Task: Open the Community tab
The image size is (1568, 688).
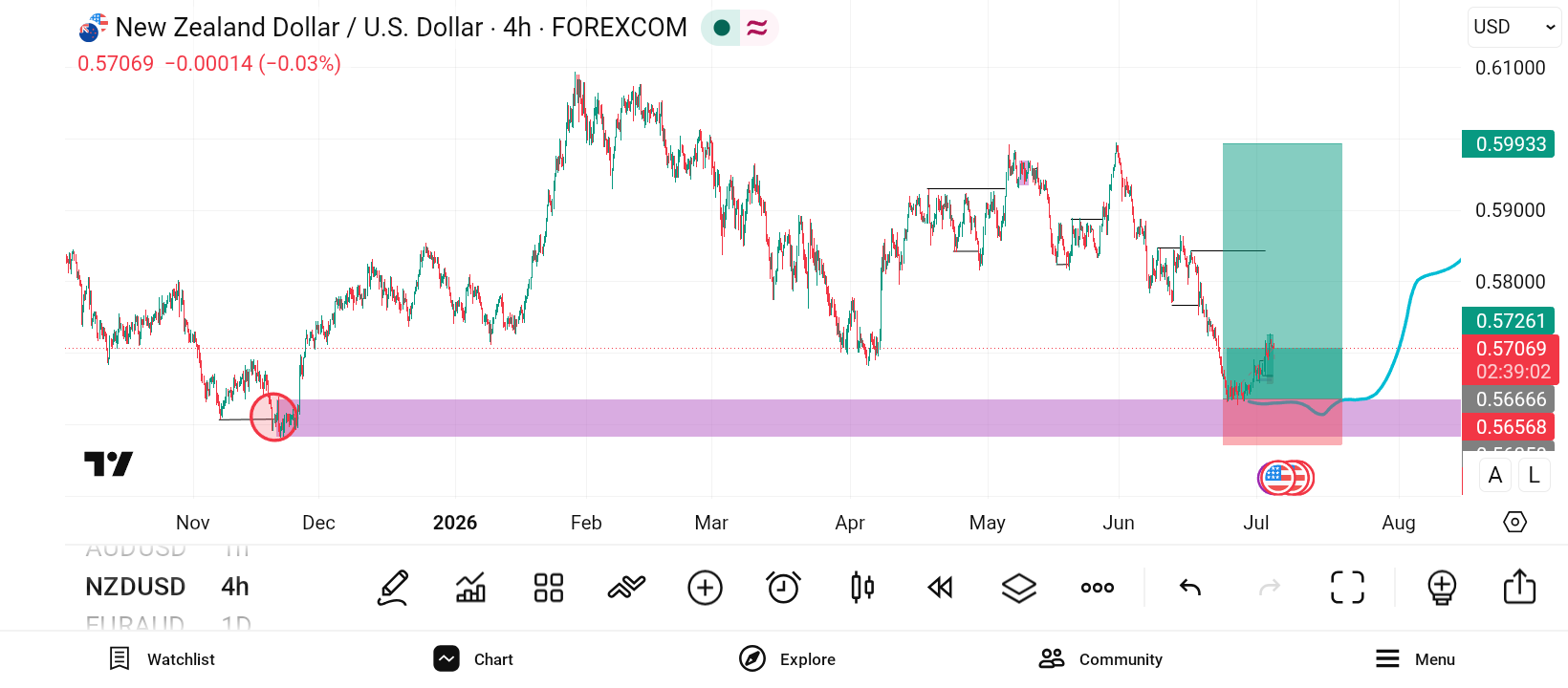Action: (1100, 659)
